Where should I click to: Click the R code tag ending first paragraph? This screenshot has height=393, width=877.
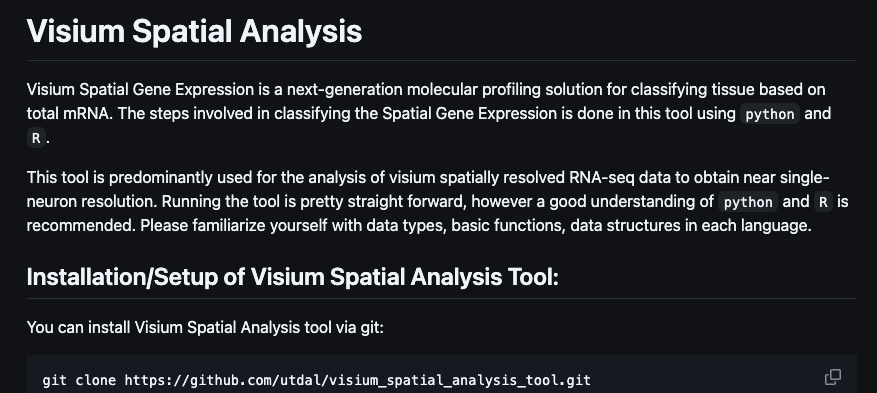[36, 139]
